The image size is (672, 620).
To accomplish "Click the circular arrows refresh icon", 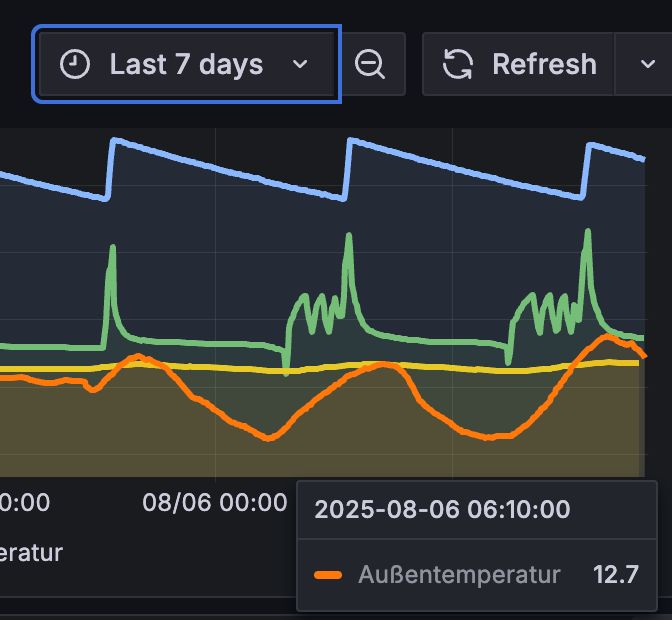I will click(458, 65).
